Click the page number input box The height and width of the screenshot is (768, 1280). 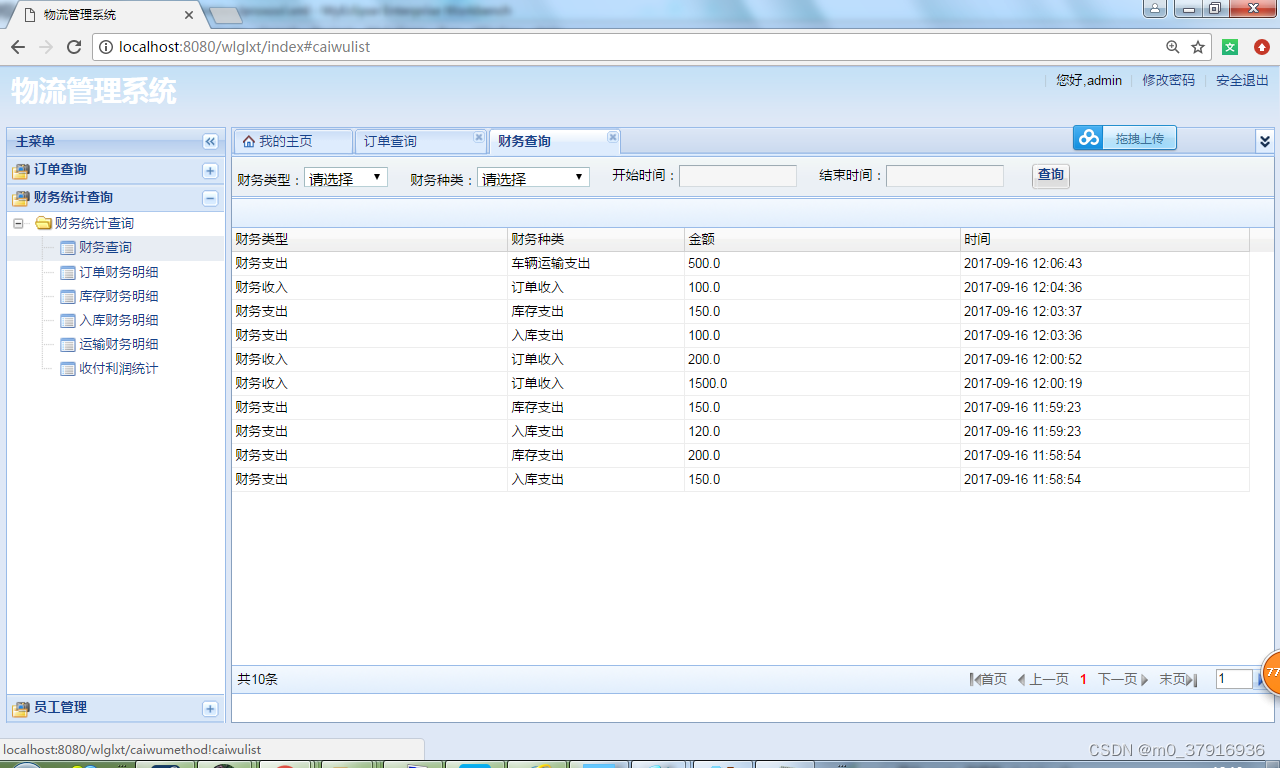pos(1234,679)
